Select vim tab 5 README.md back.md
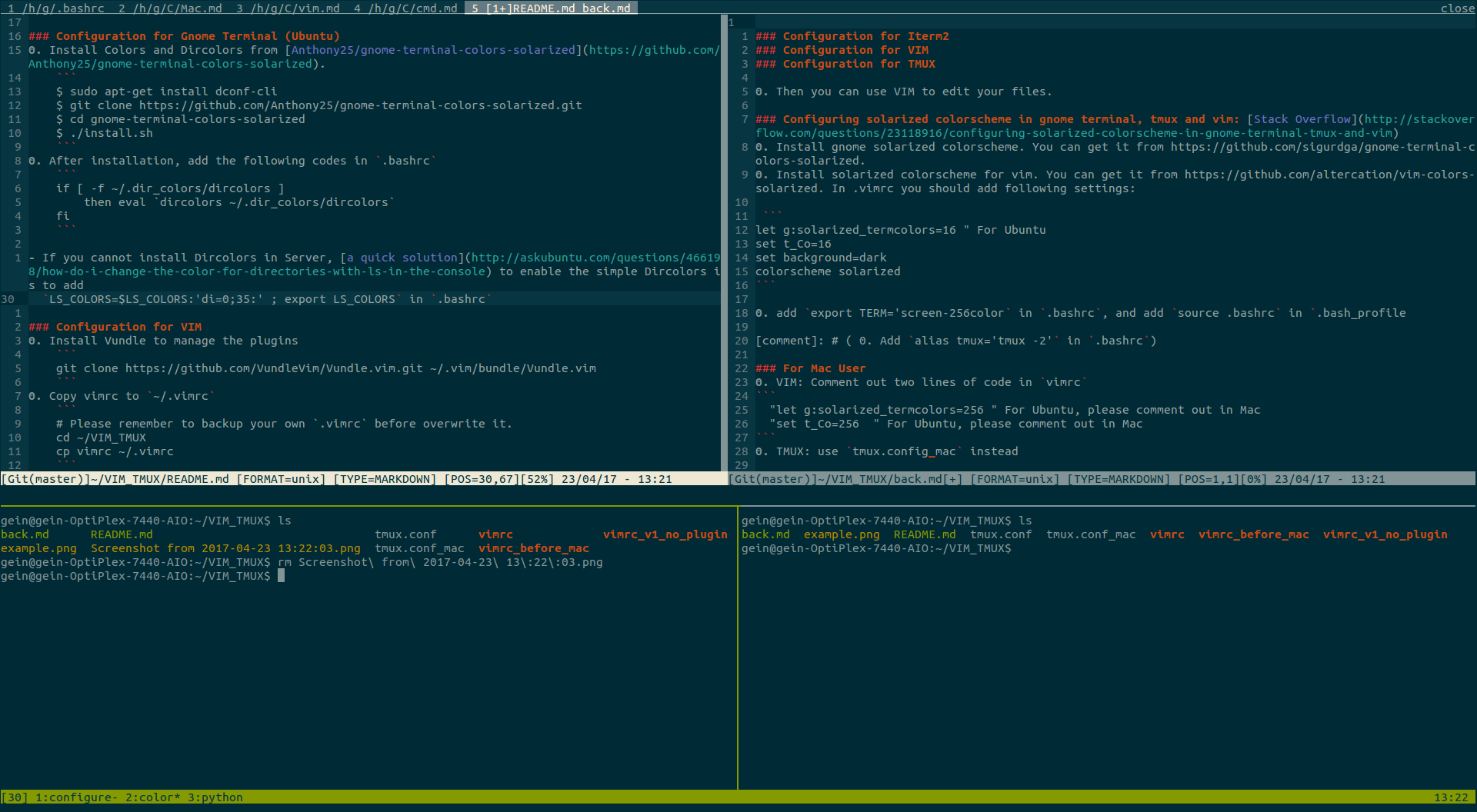Screen dimensions: 1477x812 point(551,8)
